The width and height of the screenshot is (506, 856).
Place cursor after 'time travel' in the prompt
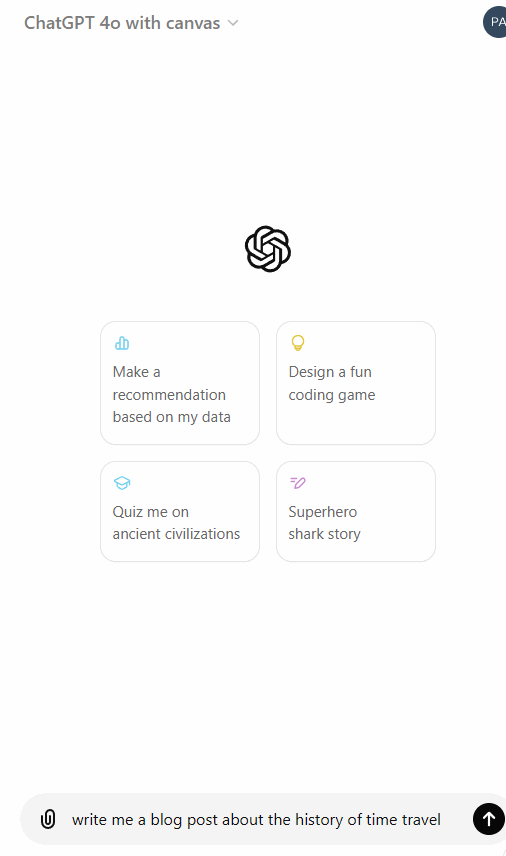click(x=442, y=819)
